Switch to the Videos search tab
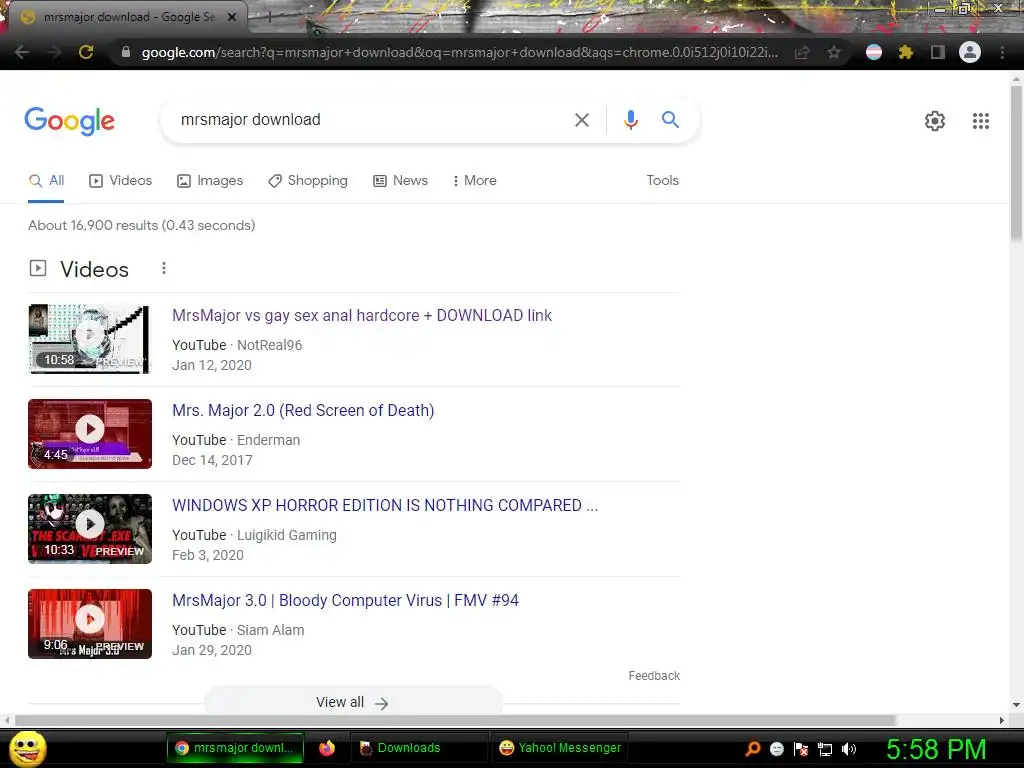 point(120,181)
